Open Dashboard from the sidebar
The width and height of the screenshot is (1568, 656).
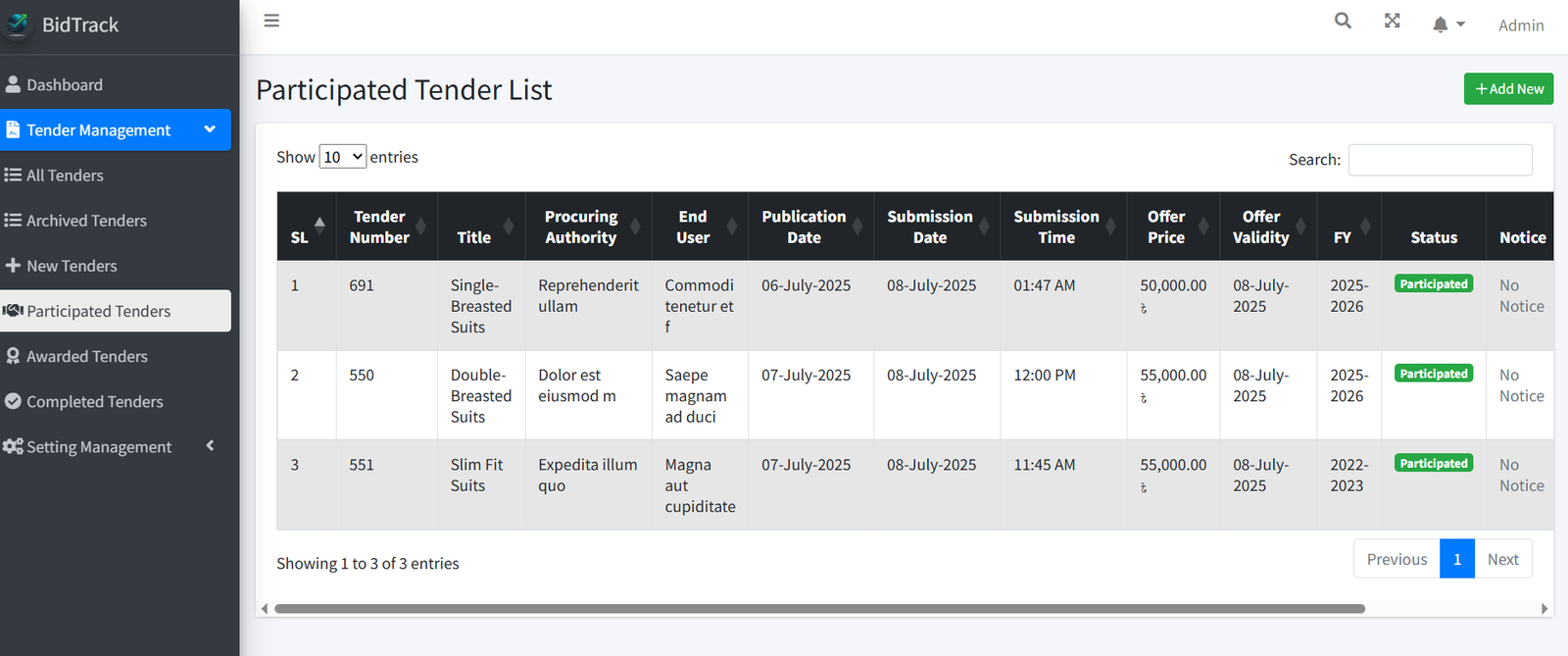65,85
